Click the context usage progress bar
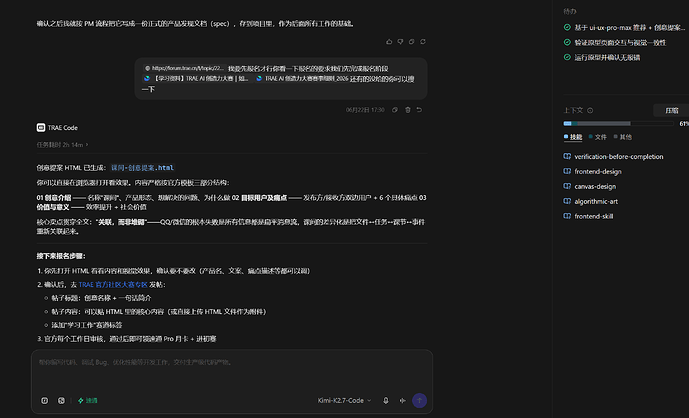 [618, 124]
